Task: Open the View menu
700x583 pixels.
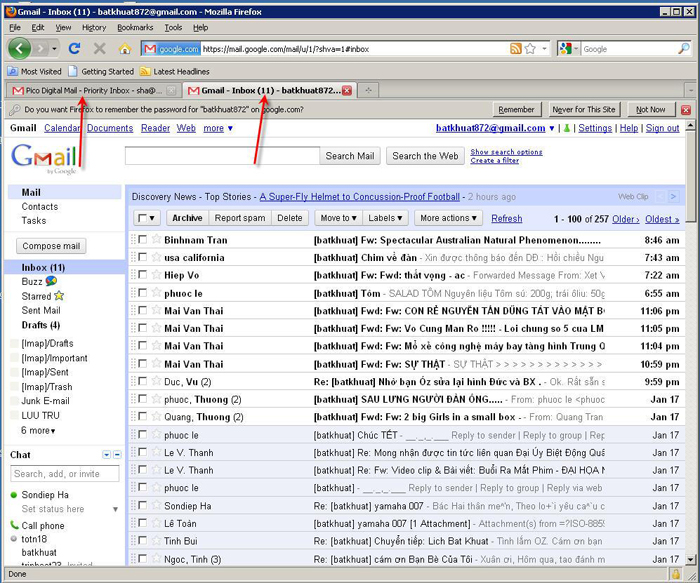Action: tap(63, 27)
